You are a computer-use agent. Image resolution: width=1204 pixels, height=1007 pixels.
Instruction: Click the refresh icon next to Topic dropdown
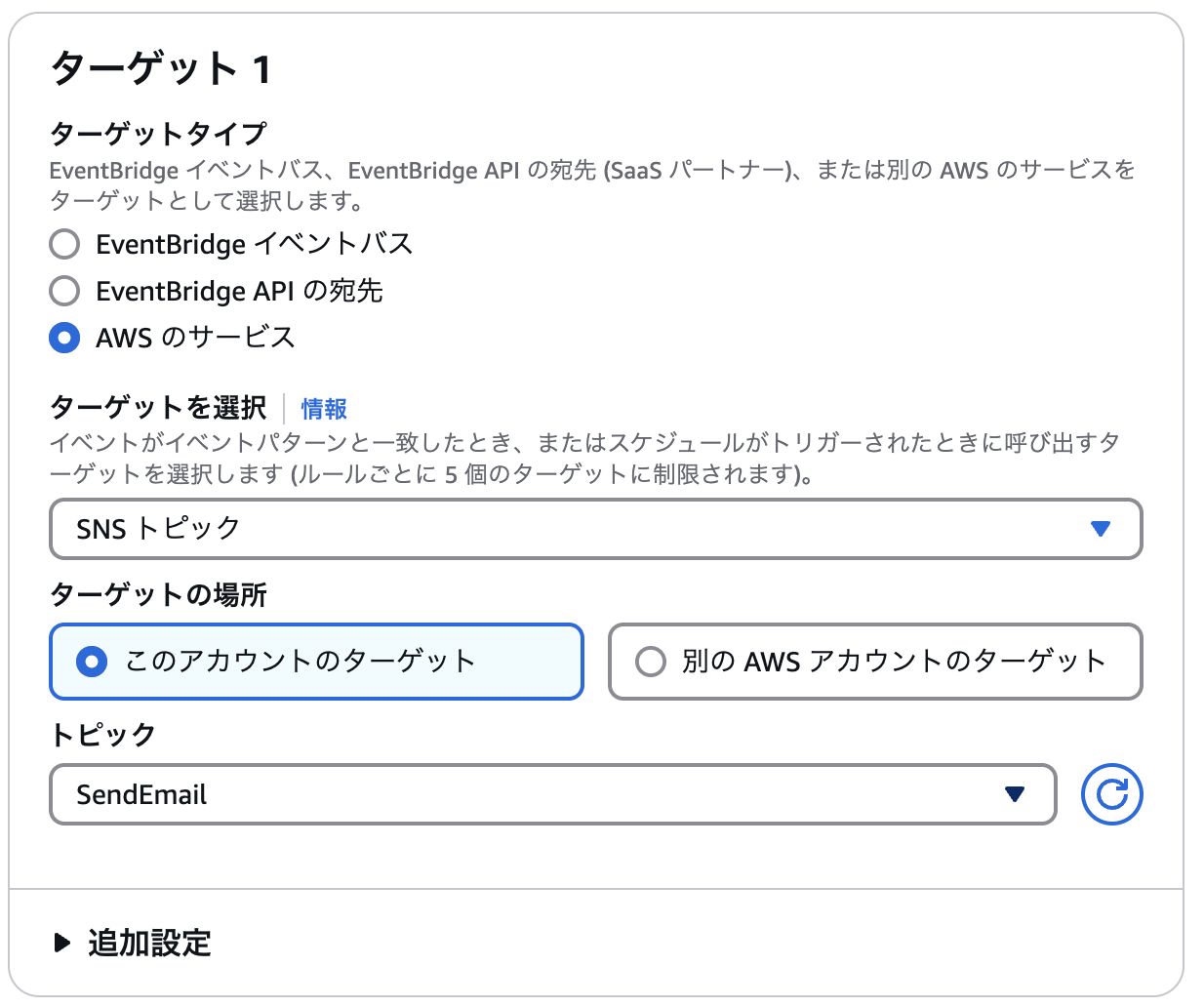1110,794
